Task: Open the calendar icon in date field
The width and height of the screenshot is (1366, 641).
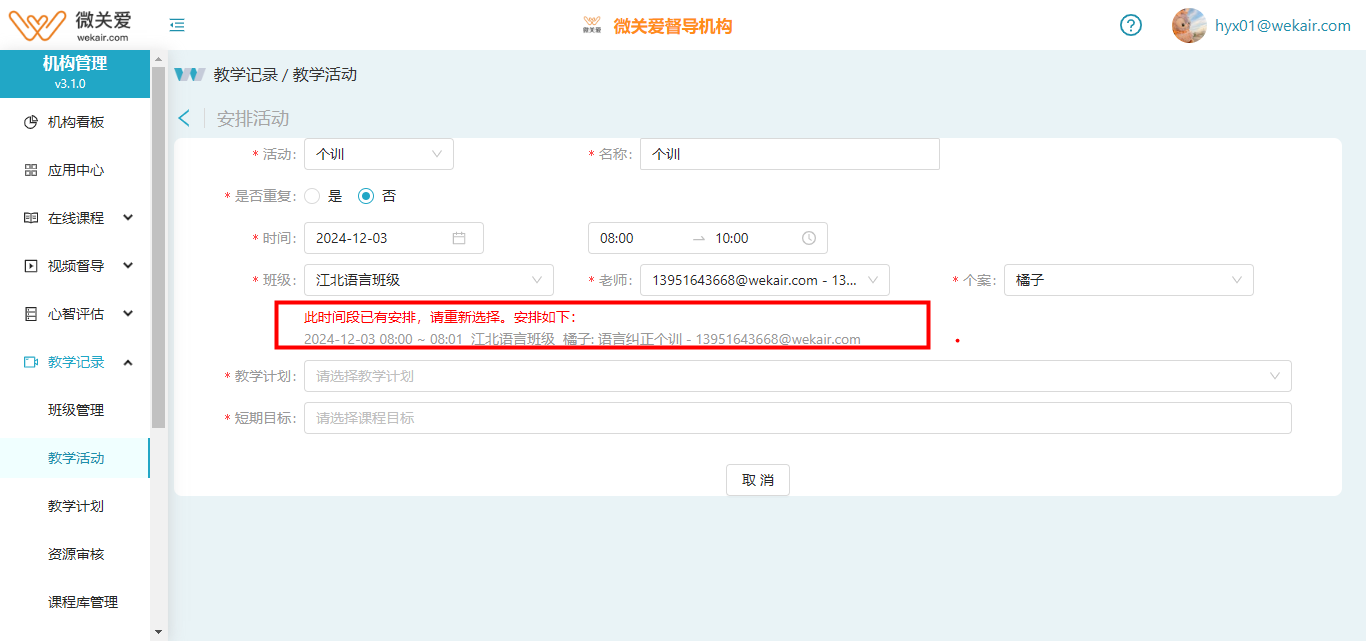Action: tap(459, 238)
